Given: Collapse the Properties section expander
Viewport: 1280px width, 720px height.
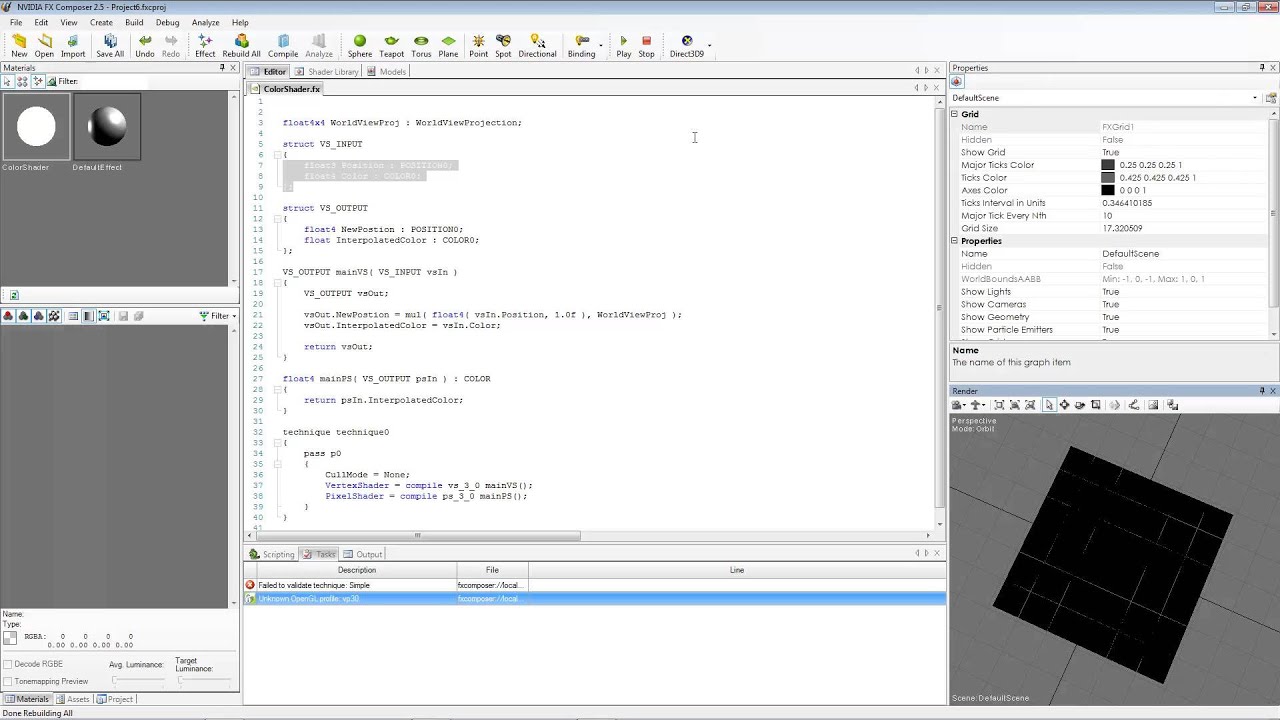Looking at the screenshot, I should coord(955,241).
